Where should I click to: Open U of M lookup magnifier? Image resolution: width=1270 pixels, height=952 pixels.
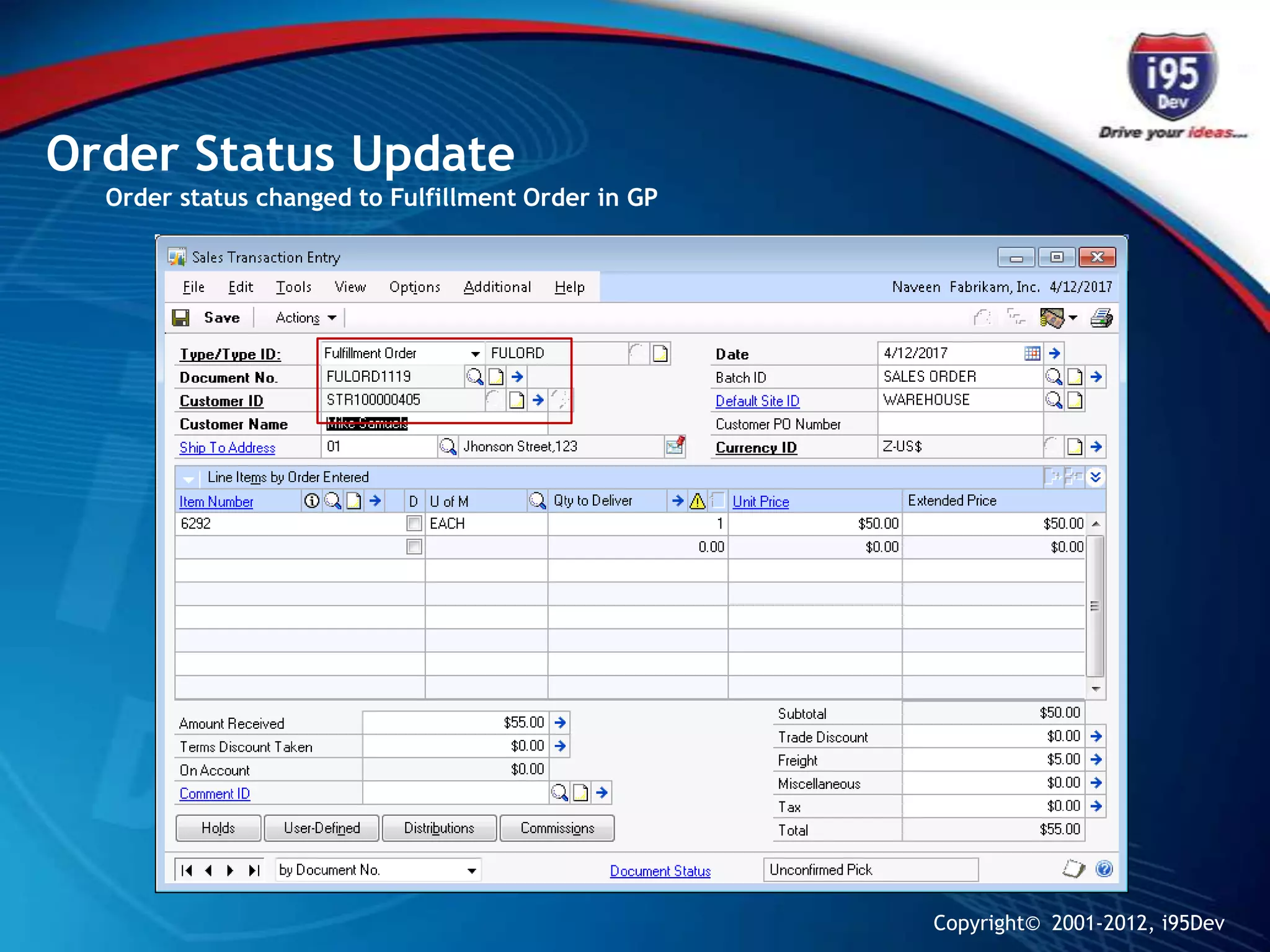(537, 500)
